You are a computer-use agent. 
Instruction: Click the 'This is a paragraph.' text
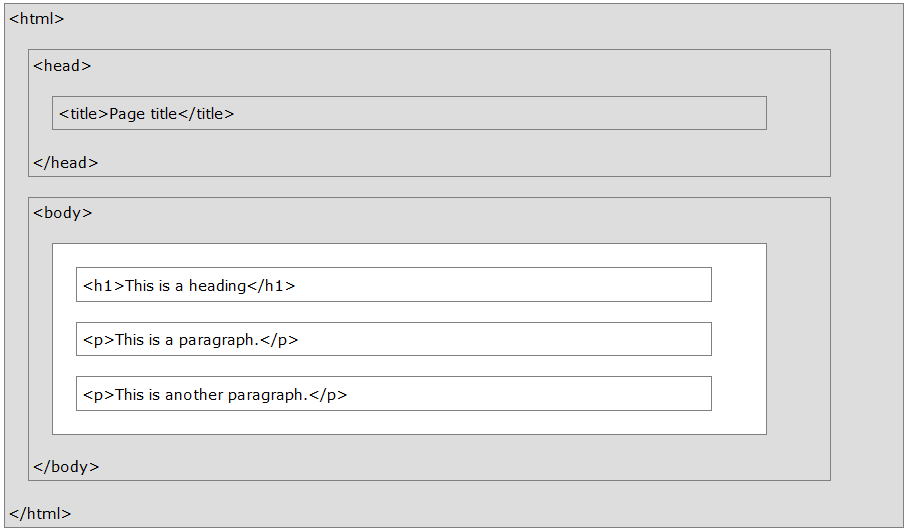click(x=187, y=339)
